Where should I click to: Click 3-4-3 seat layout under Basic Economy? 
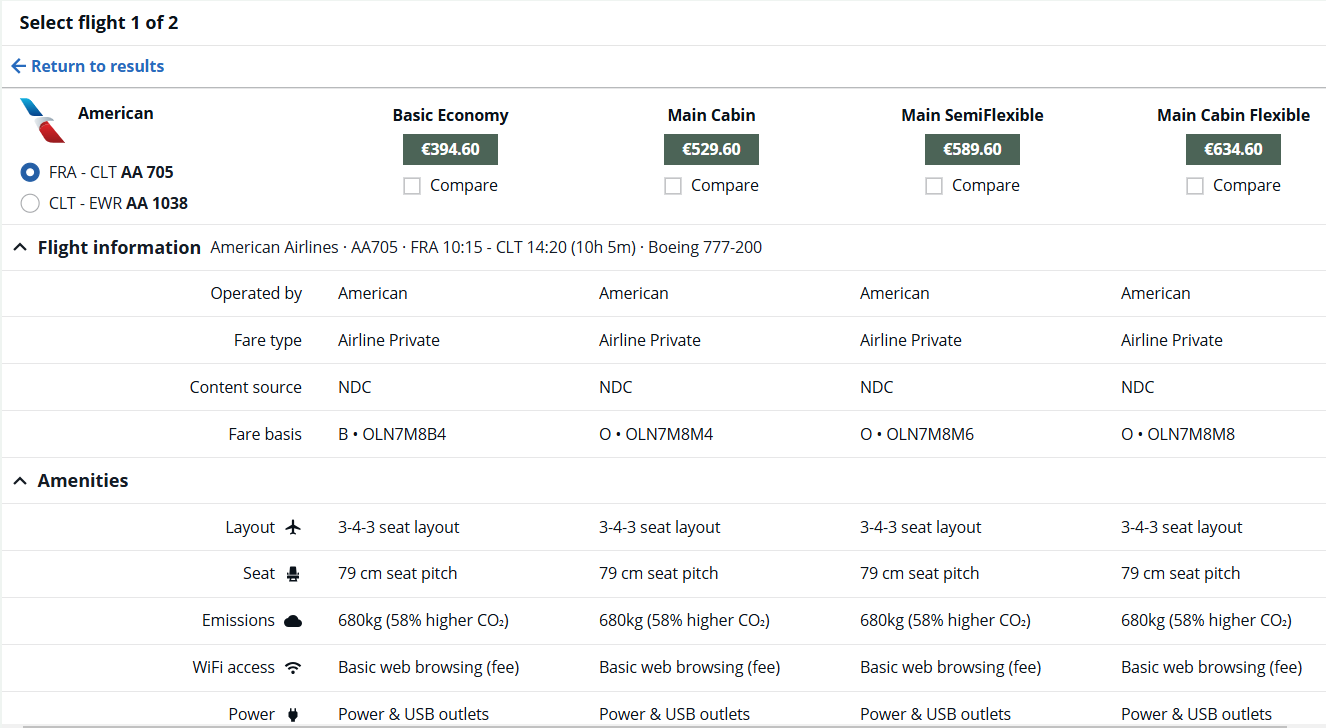(399, 527)
